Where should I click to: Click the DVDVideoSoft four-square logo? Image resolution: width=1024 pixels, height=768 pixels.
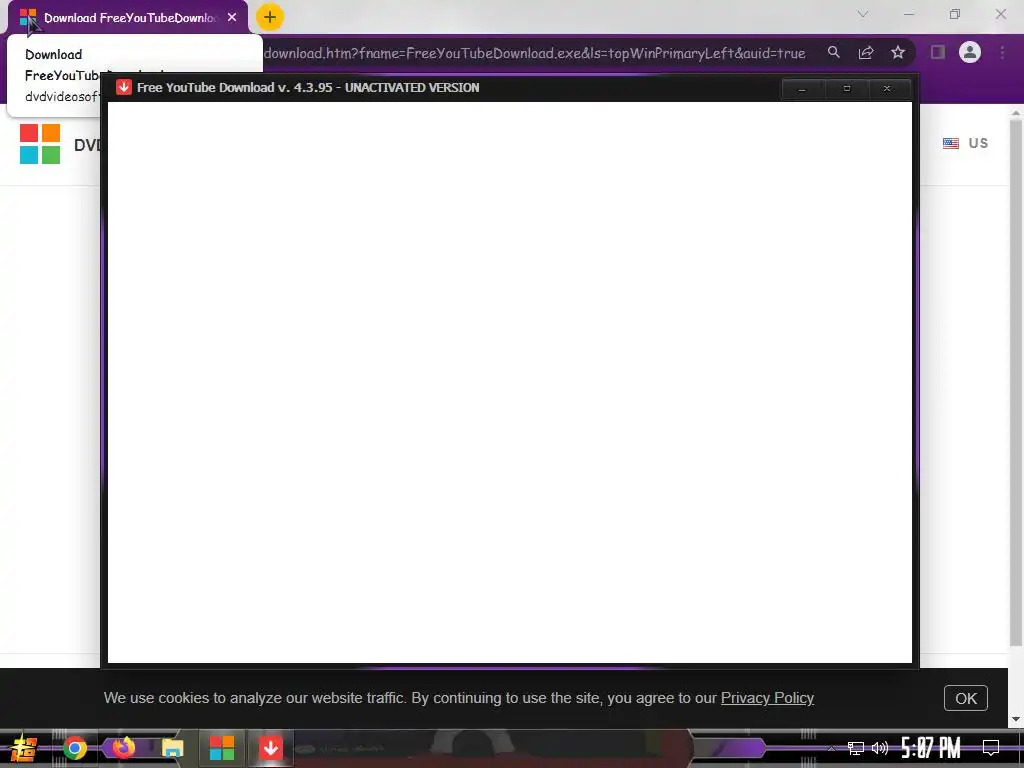(40, 144)
